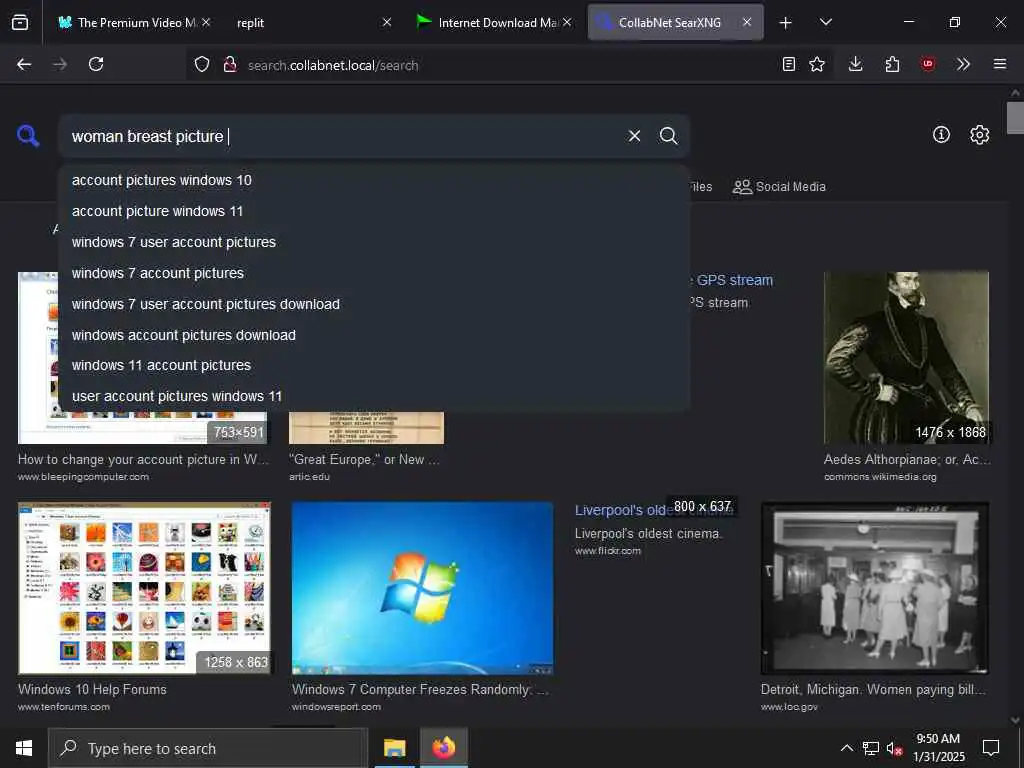
Task: Show more toolbar tools overflow
Action: coord(963,64)
